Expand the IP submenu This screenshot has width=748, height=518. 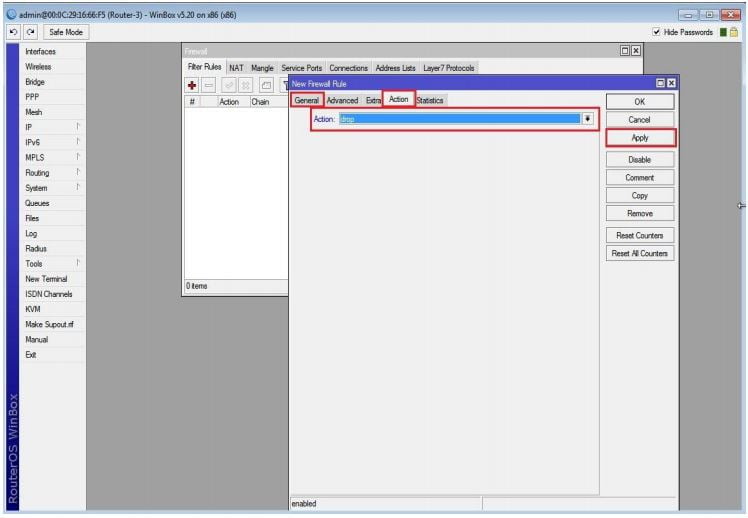(77, 127)
